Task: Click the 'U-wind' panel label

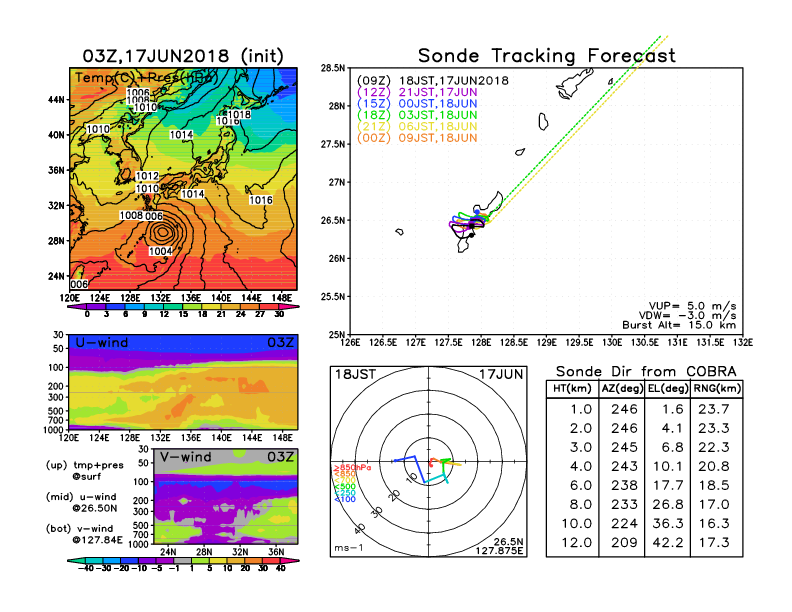Action: click(102, 343)
